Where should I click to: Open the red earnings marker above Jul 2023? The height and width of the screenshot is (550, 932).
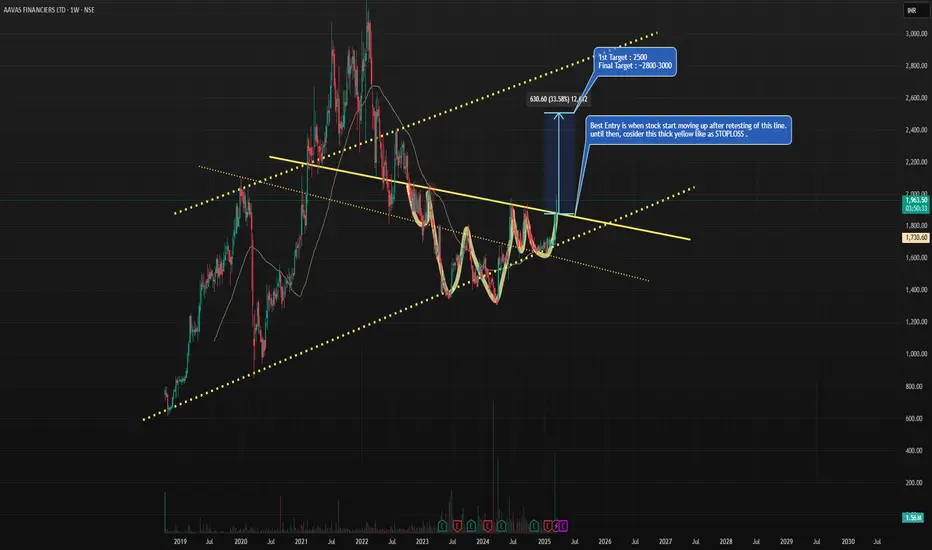(457, 526)
